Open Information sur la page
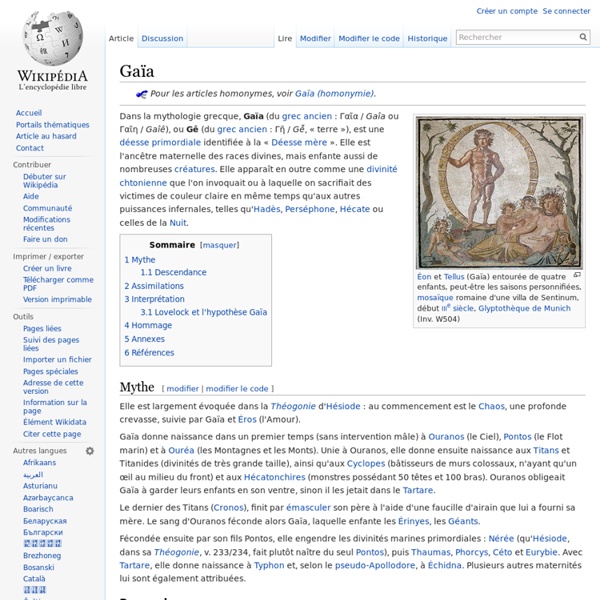Image resolution: width=600 pixels, height=600 pixels. point(55,406)
